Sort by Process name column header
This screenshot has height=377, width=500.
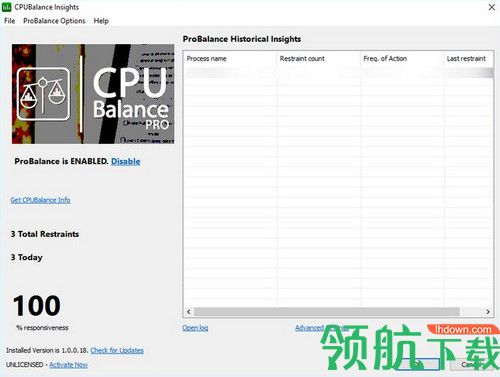point(230,59)
